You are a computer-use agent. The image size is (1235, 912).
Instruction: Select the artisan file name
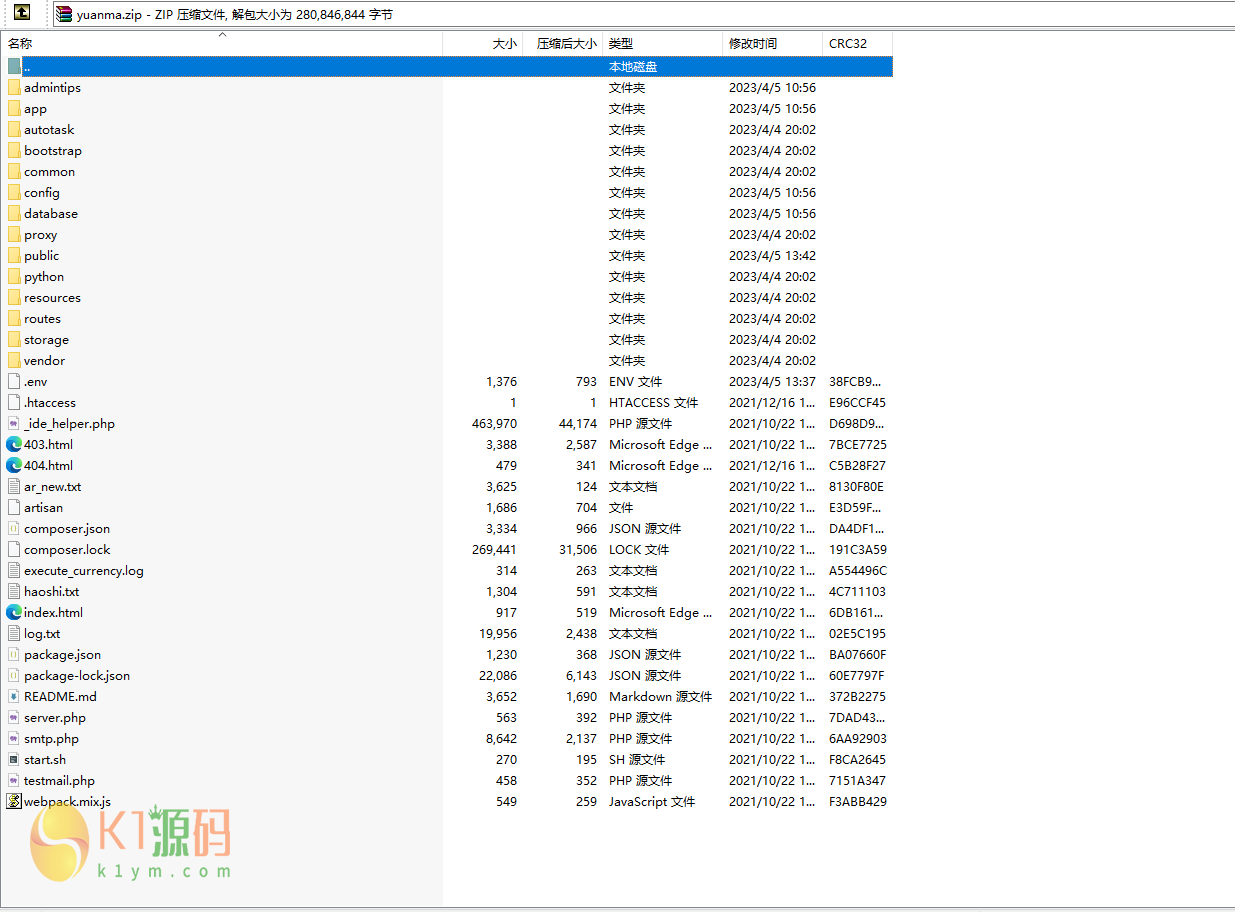coord(44,507)
